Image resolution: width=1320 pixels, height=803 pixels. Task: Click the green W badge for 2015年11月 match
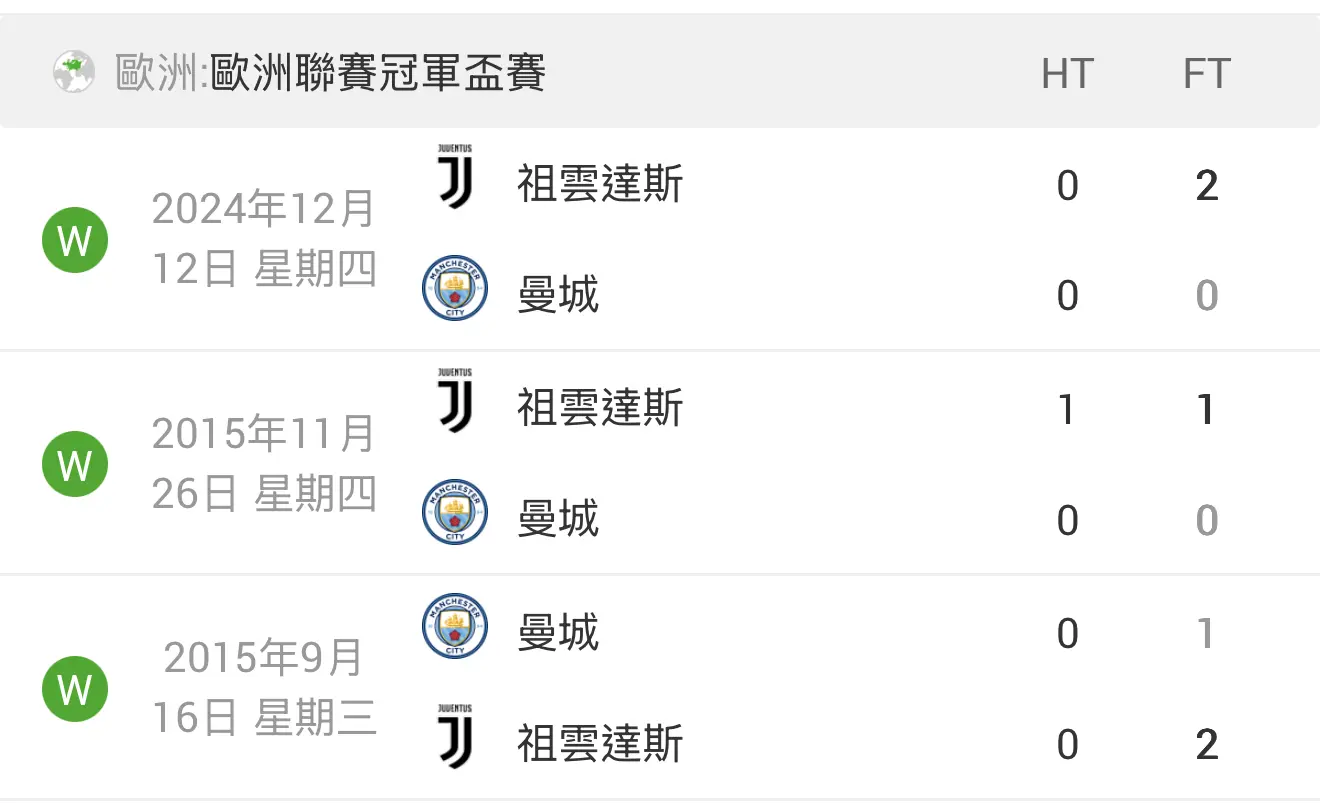tap(75, 464)
